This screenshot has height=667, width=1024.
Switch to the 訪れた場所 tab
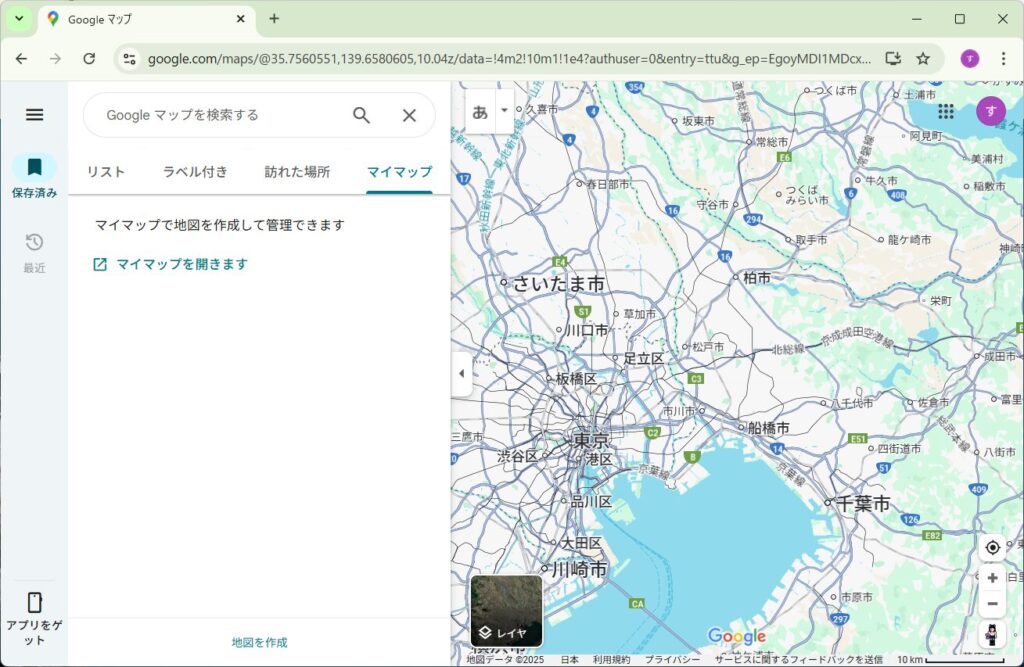click(x=297, y=172)
